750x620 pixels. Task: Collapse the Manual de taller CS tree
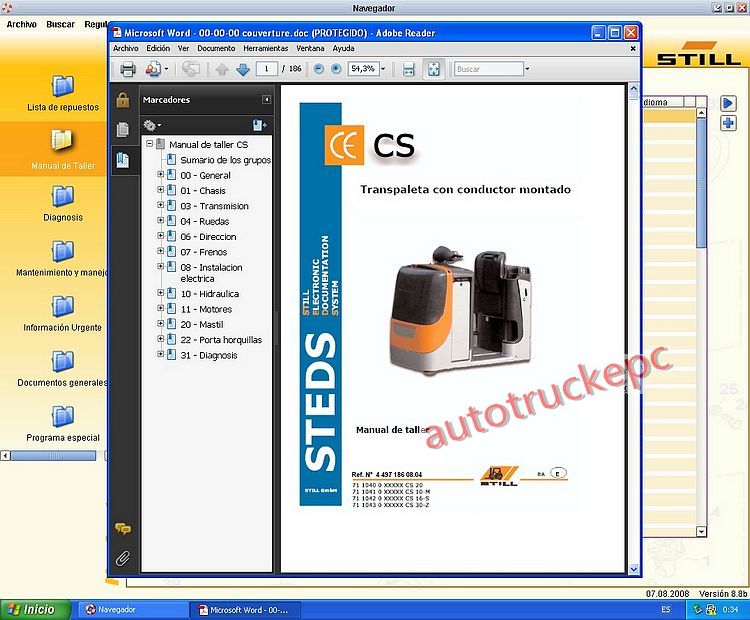point(149,144)
